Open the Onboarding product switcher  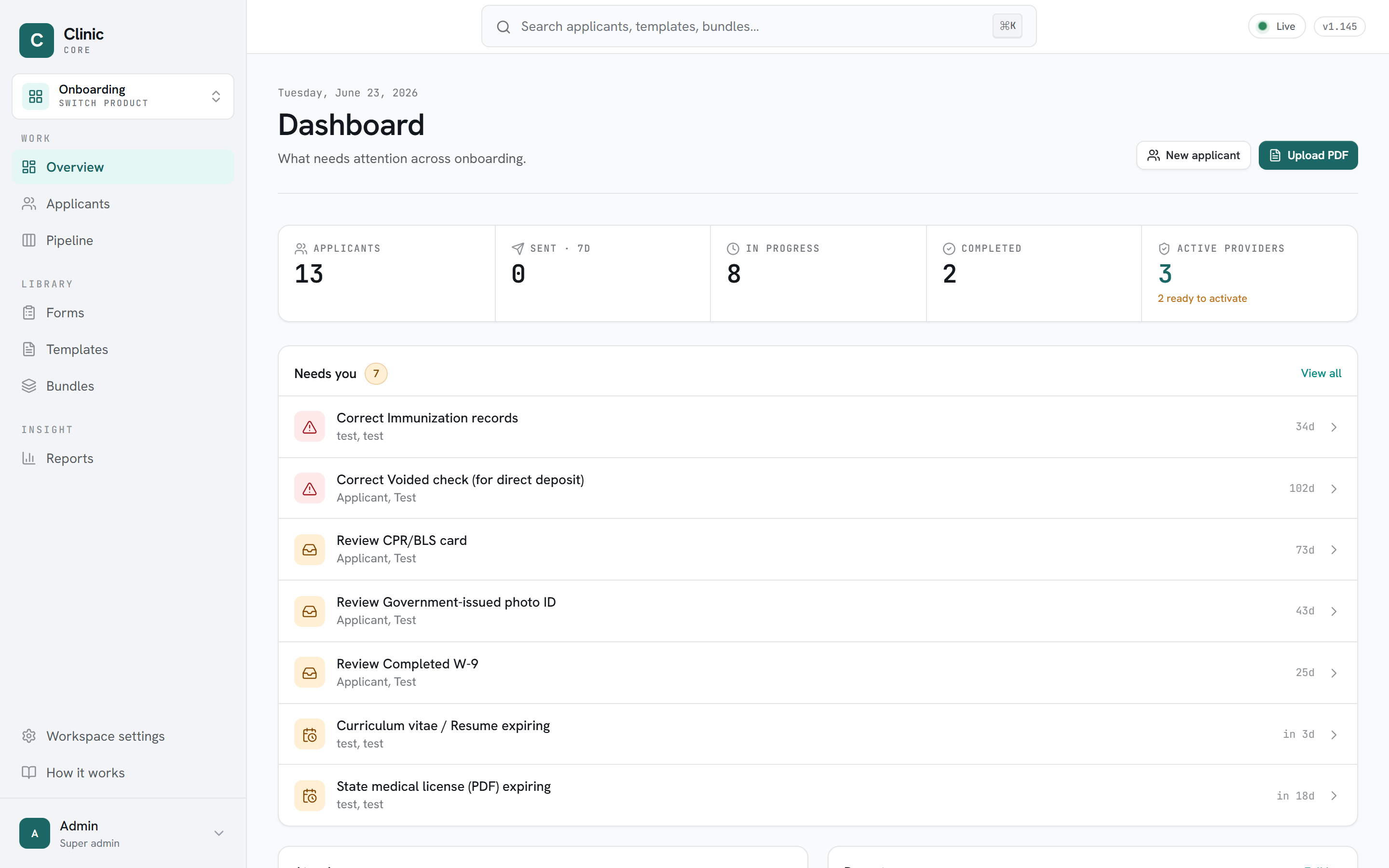pyautogui.click(x=123, y=96)
